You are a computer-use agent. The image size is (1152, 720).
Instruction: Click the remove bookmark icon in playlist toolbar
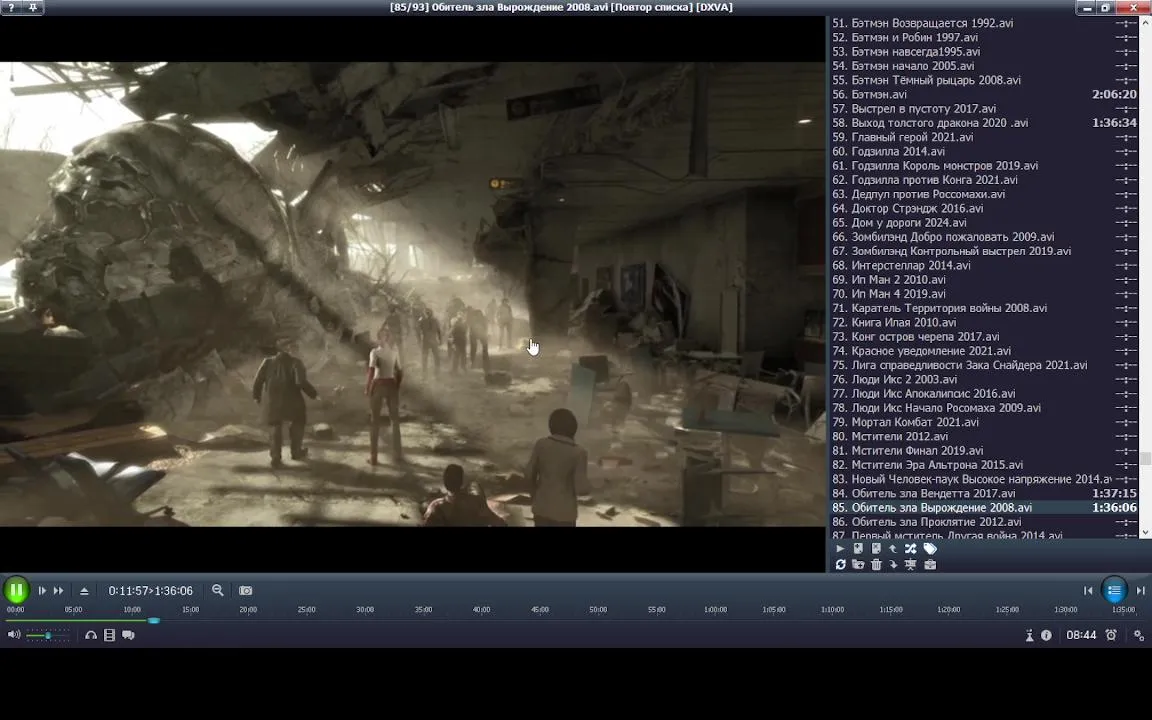click(x=876, y=548)
